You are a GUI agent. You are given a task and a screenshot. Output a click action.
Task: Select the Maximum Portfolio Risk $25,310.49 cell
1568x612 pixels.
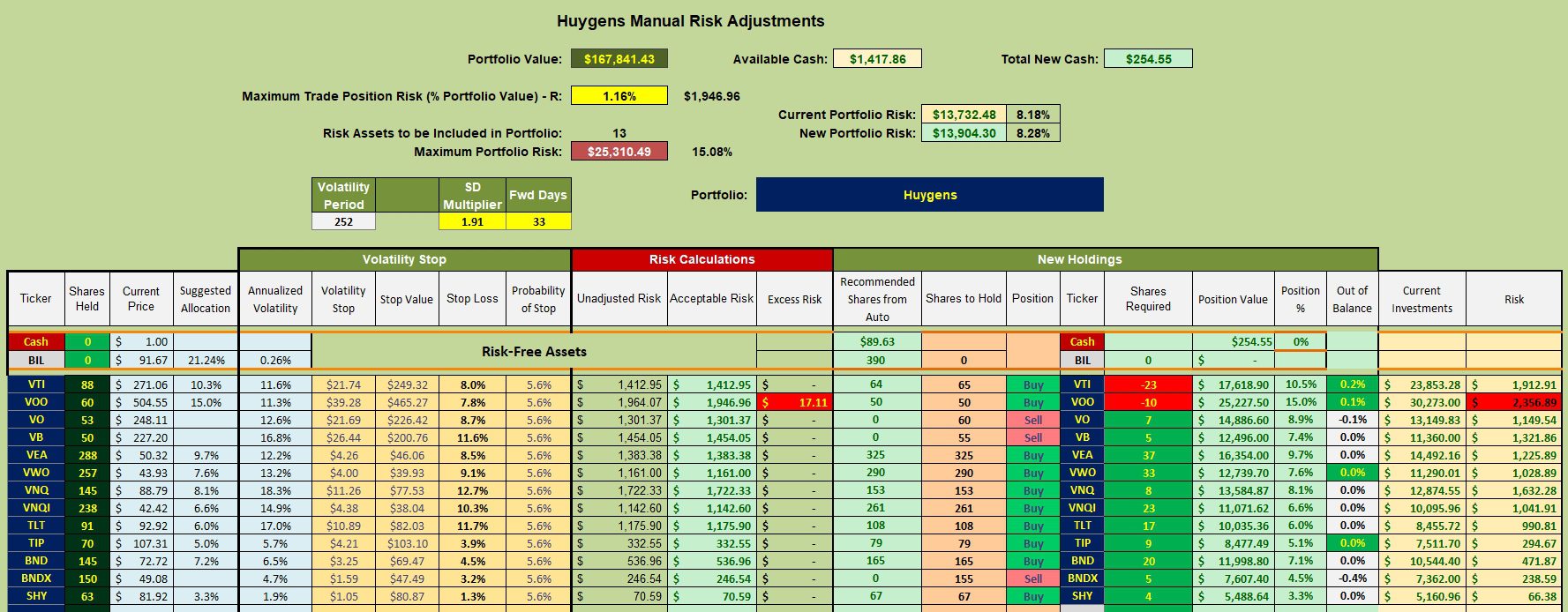point(619,152)
